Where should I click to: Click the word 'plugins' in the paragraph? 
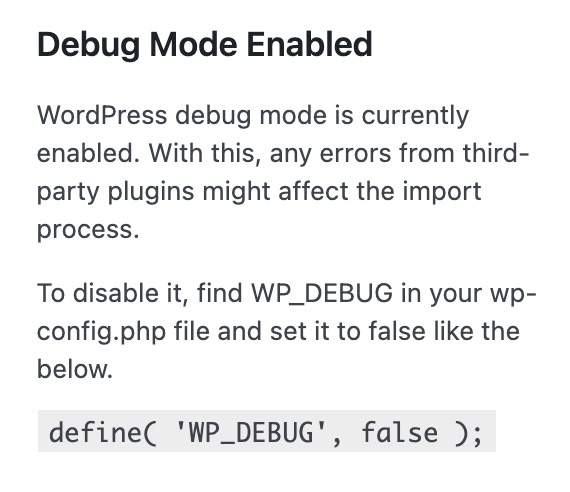tap(151, 192)
